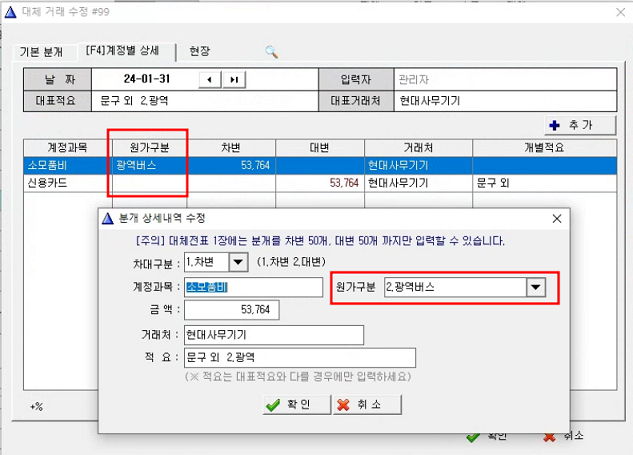This screenshot has height=455, width=633.
Task: Click the 거래처 column header
Action: [418, 148]
